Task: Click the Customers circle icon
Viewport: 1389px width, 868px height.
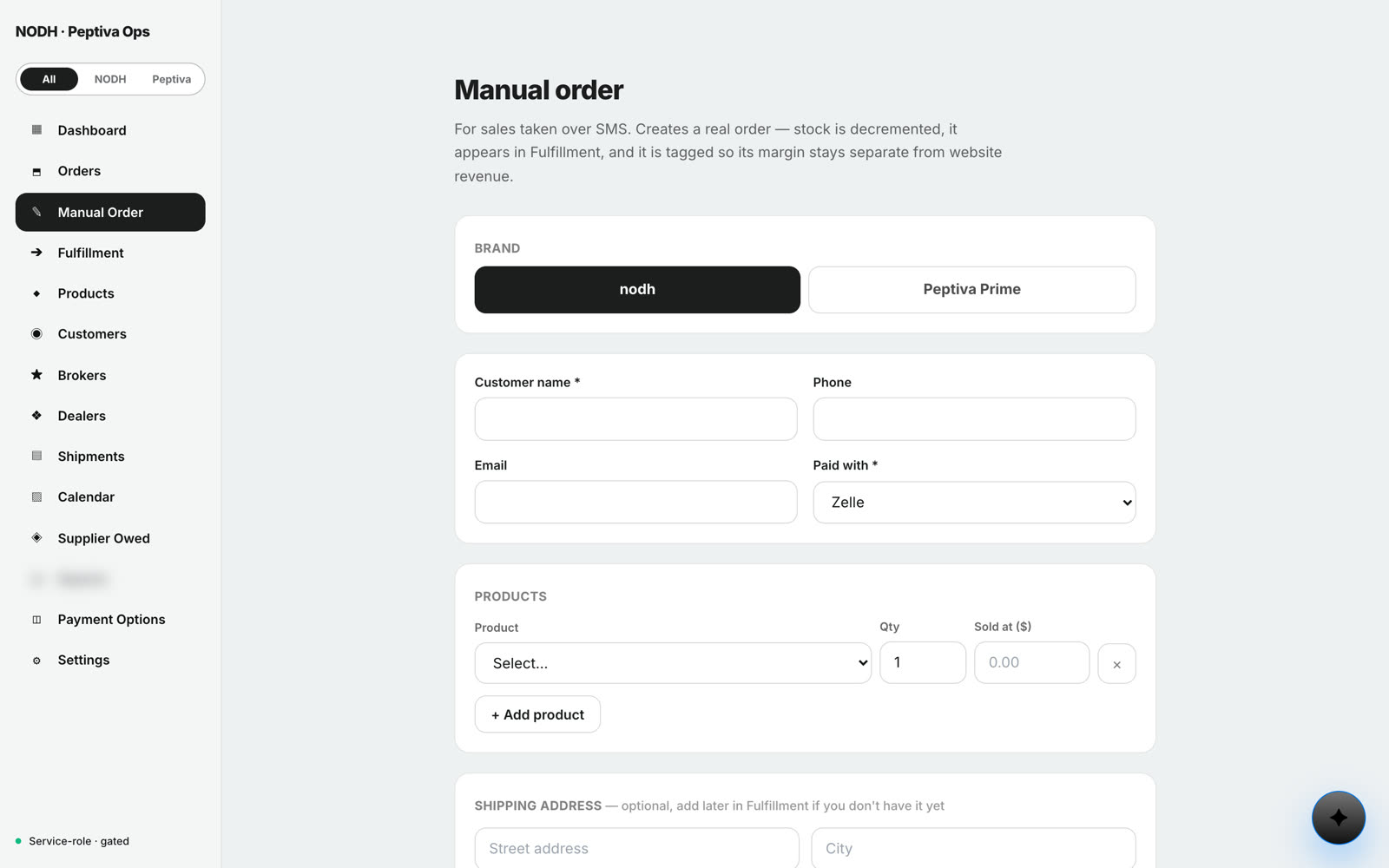Action: [x=36, y=334]
